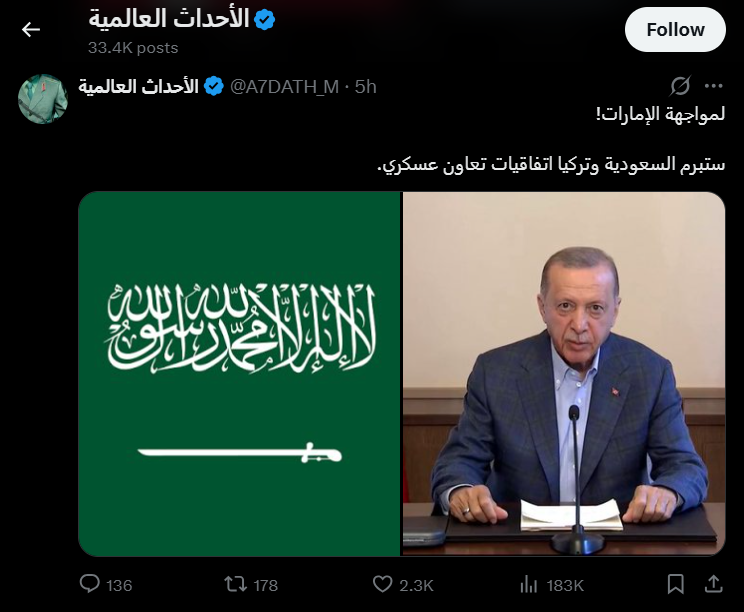Click the verified badge beside post author name
This screenshot has height=612, width=744.
pos(214,87)
